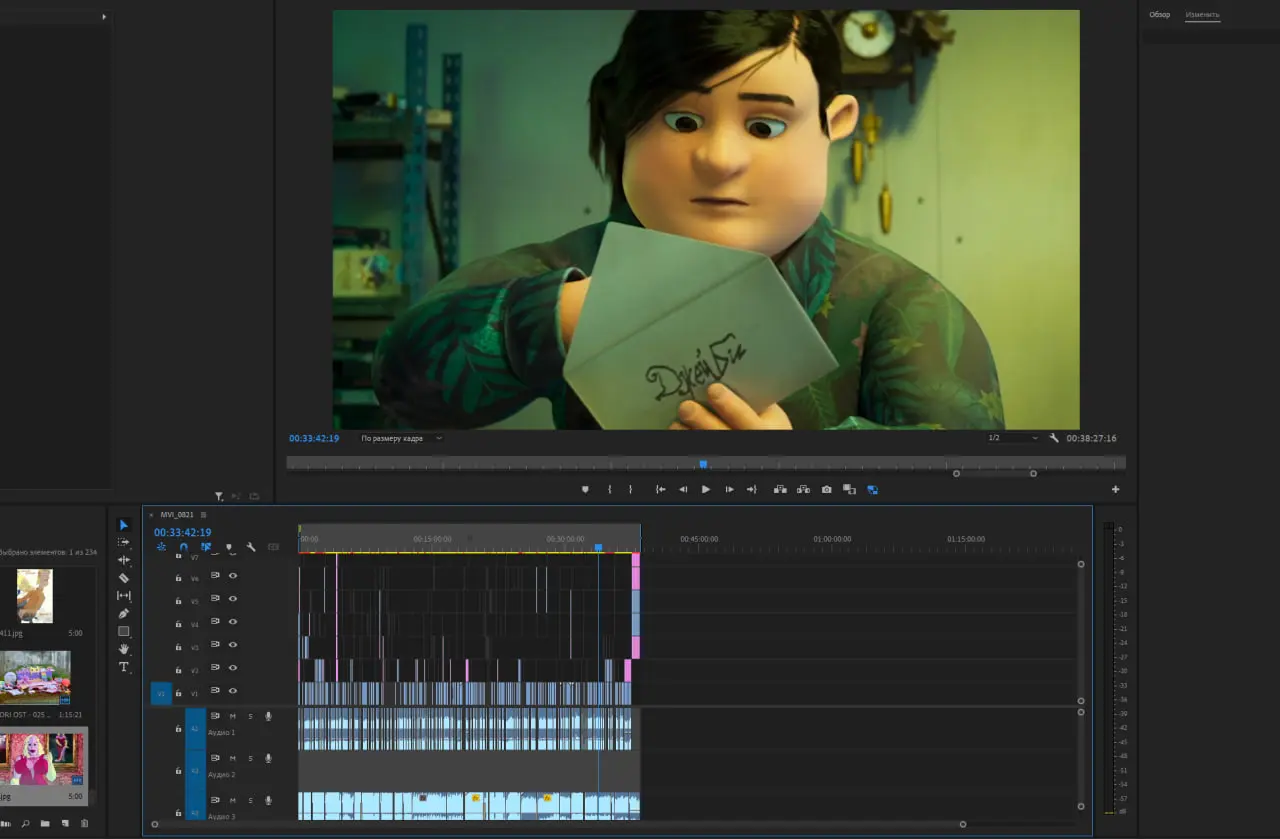Mute audio track Аудио 1
Screen dimensions: 1280x839
[233, 716]
